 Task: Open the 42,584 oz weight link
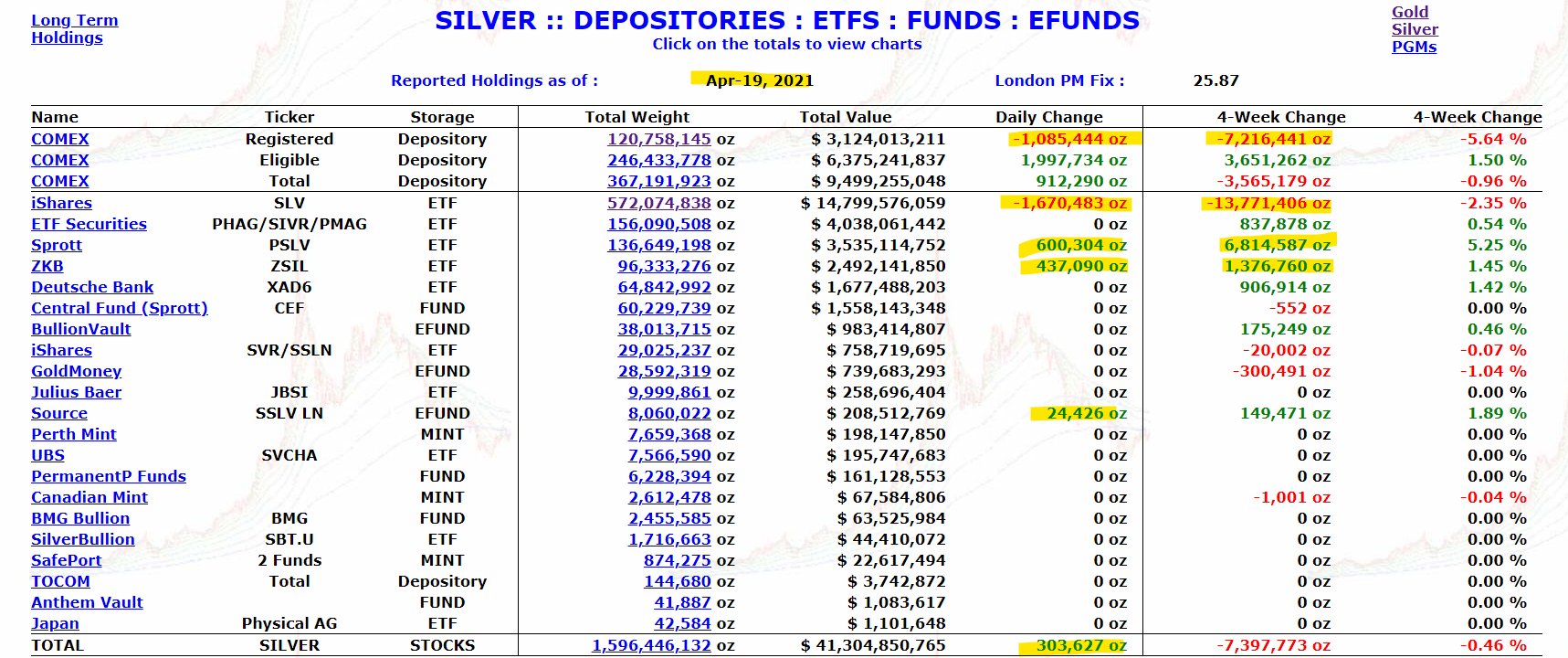click(682, 623)
